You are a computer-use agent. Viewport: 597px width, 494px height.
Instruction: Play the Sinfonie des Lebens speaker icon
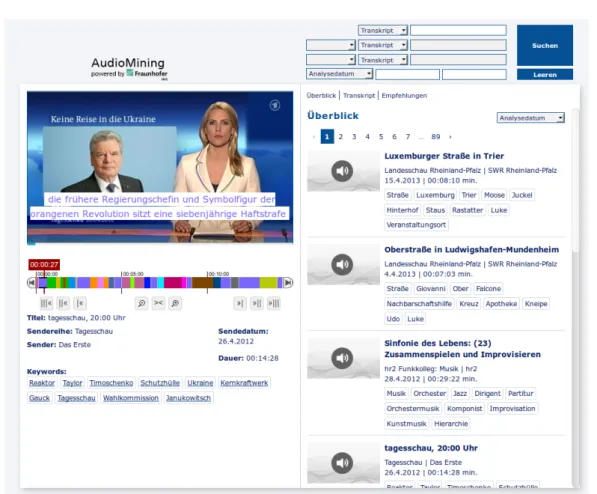pos(342,358)
